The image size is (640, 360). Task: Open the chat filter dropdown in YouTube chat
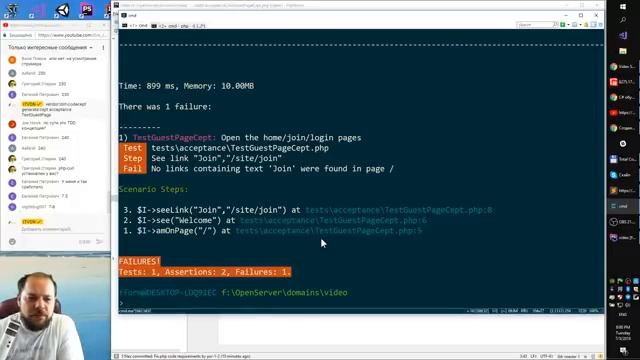point(51,47)
